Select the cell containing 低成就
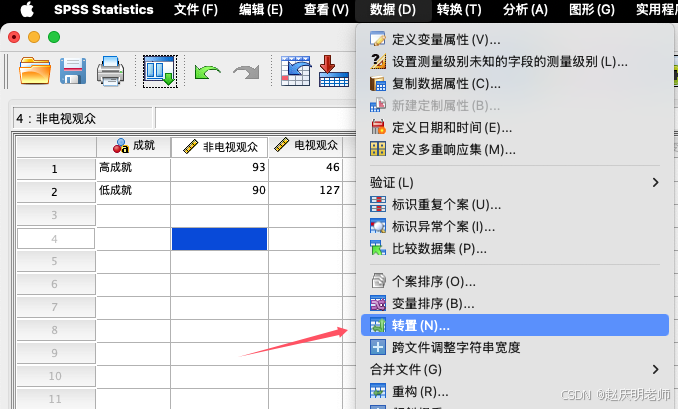The image size is (678, 409). point(133,192)
